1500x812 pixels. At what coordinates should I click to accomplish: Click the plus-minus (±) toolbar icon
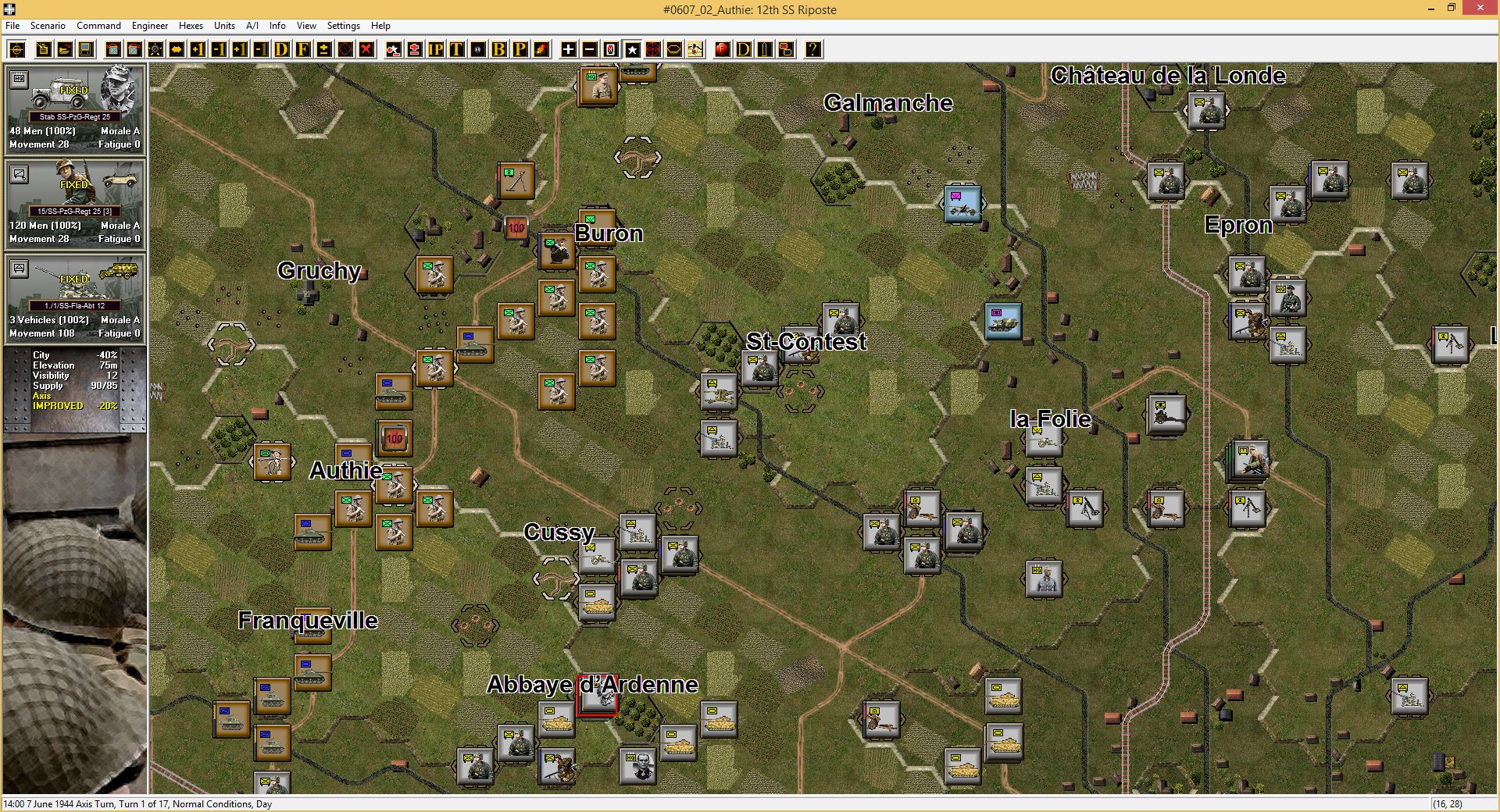pyautogui.click(x=324, y=50)
